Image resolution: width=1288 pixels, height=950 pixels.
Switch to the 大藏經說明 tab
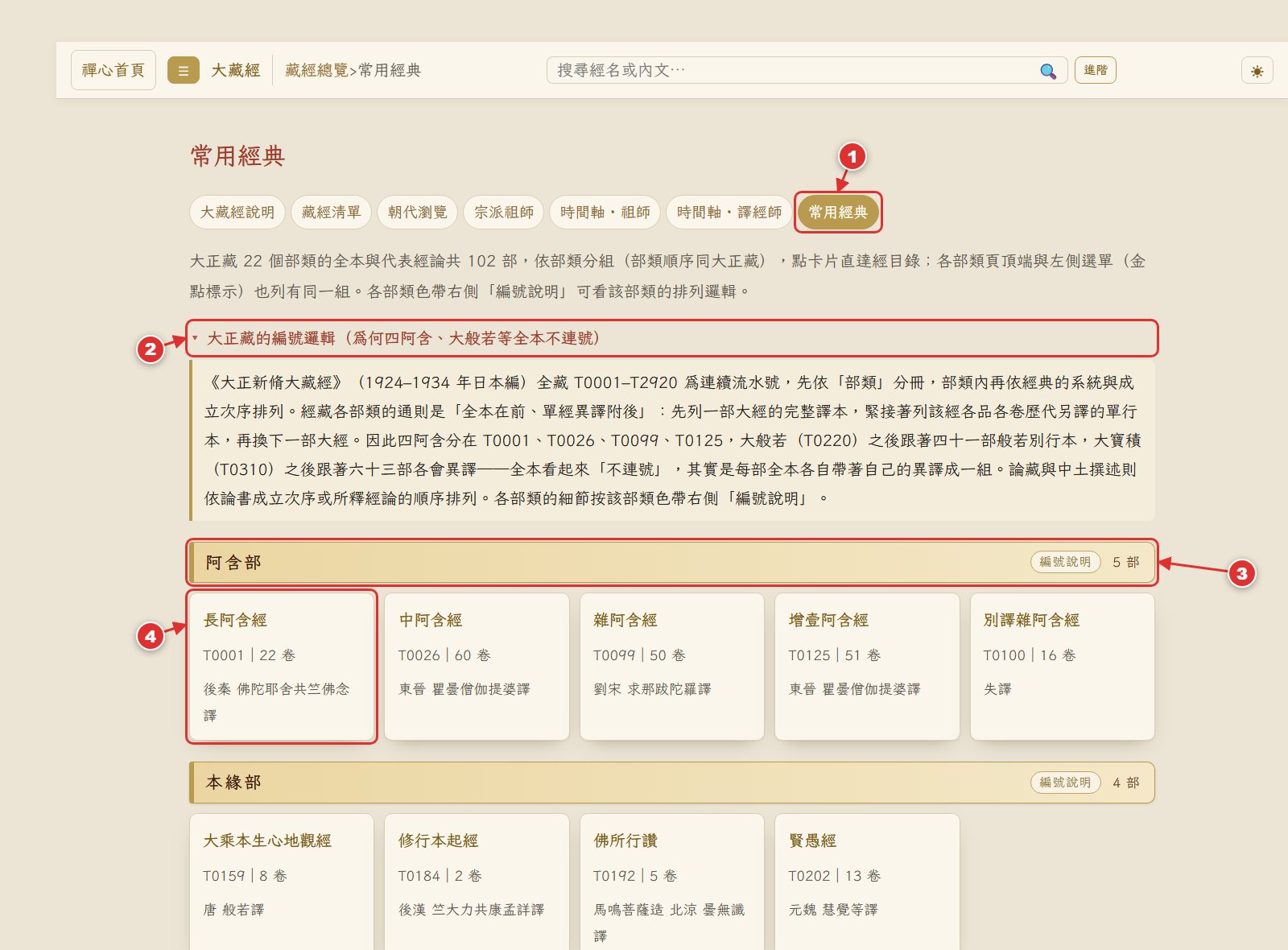click(x=237, y=212)
